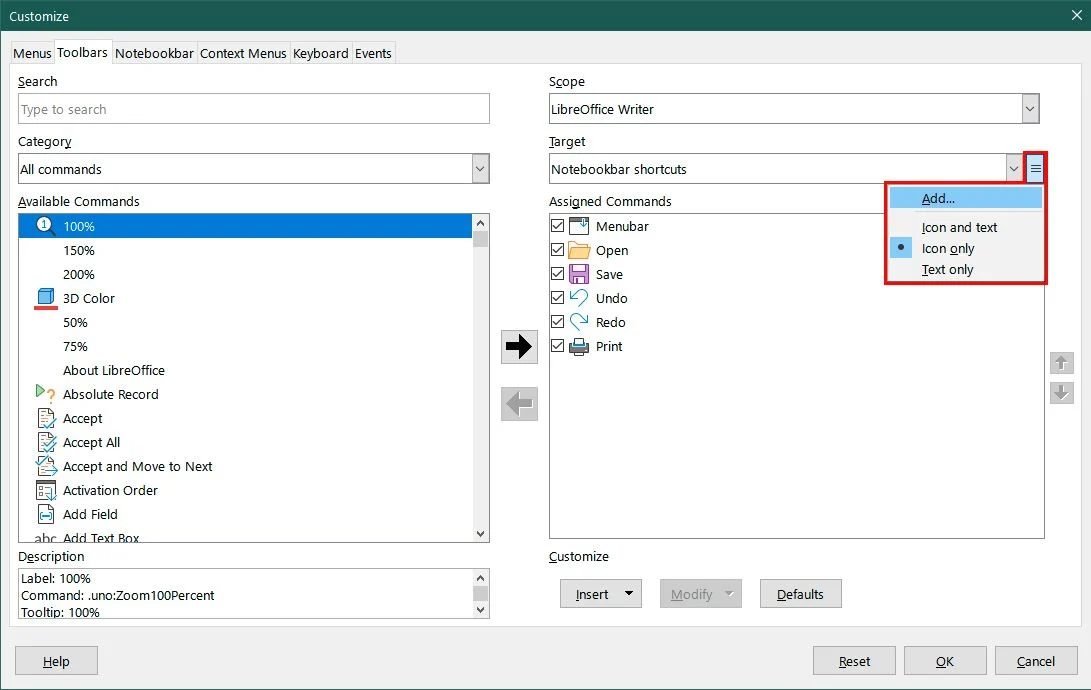Image resolution: width=1091 pixels, height=690 pixels.
Task: Click the Print icon in Assigned Commands
Action: [x=578, y=346]
